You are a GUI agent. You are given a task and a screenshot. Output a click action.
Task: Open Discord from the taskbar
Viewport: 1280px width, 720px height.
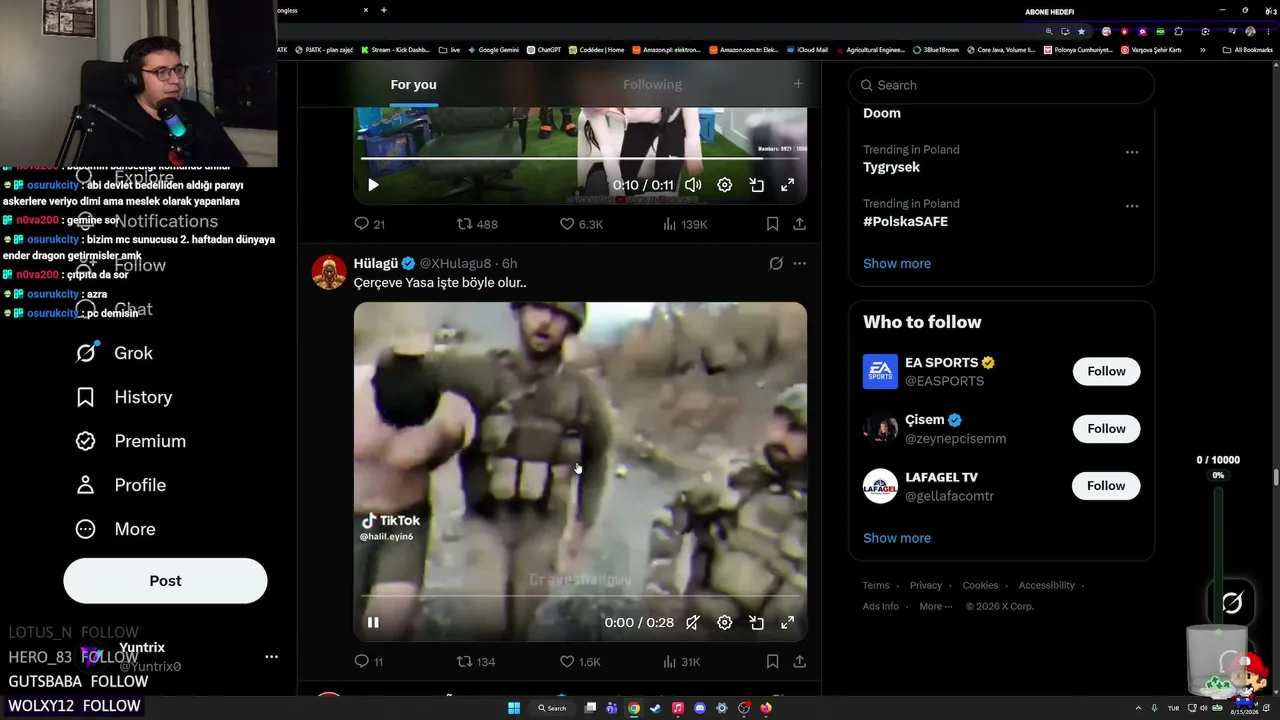tap(700, 708)
